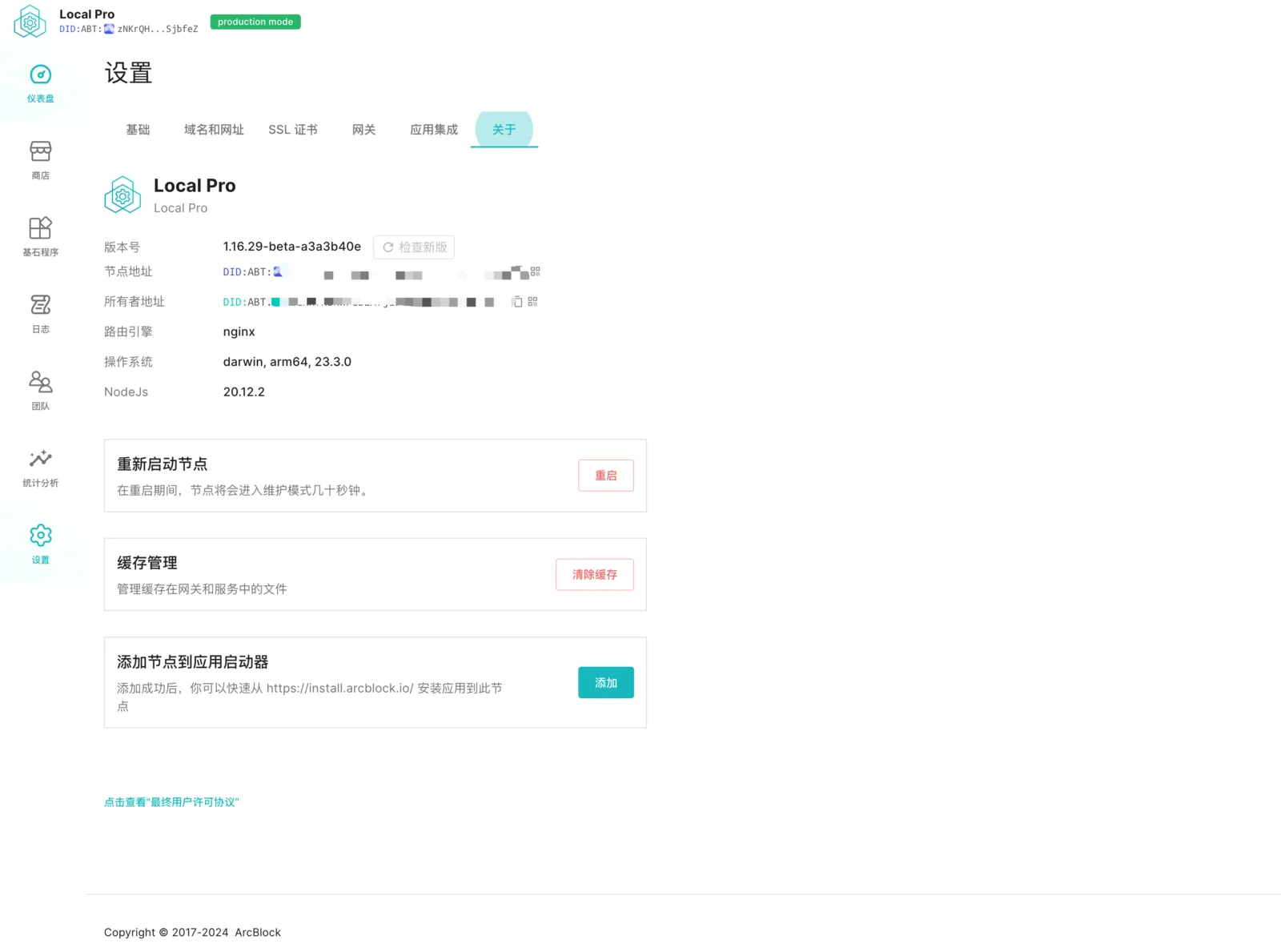Copy the 所有者地址 DID address
This screenshot has width=1281, height=952.
[x=518, y=302]
